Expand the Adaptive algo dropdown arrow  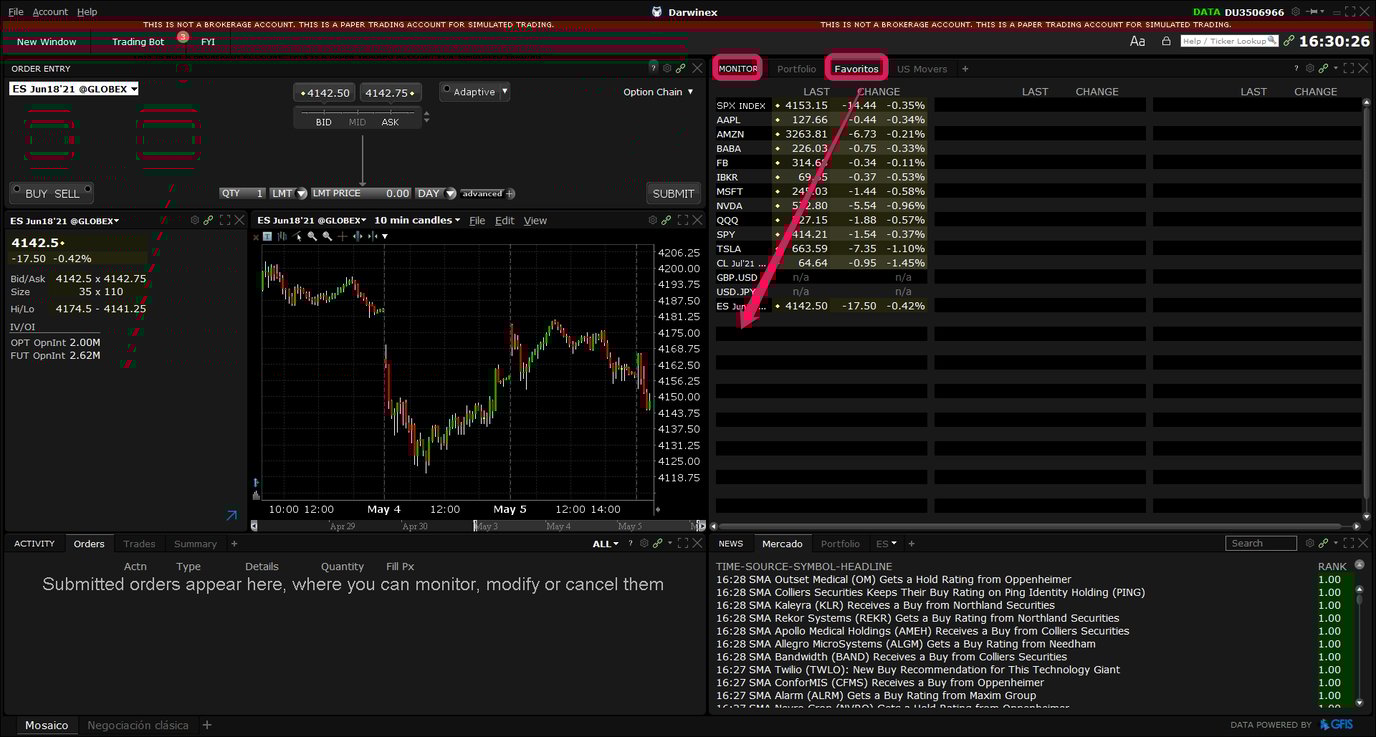(x=504, y=91)
